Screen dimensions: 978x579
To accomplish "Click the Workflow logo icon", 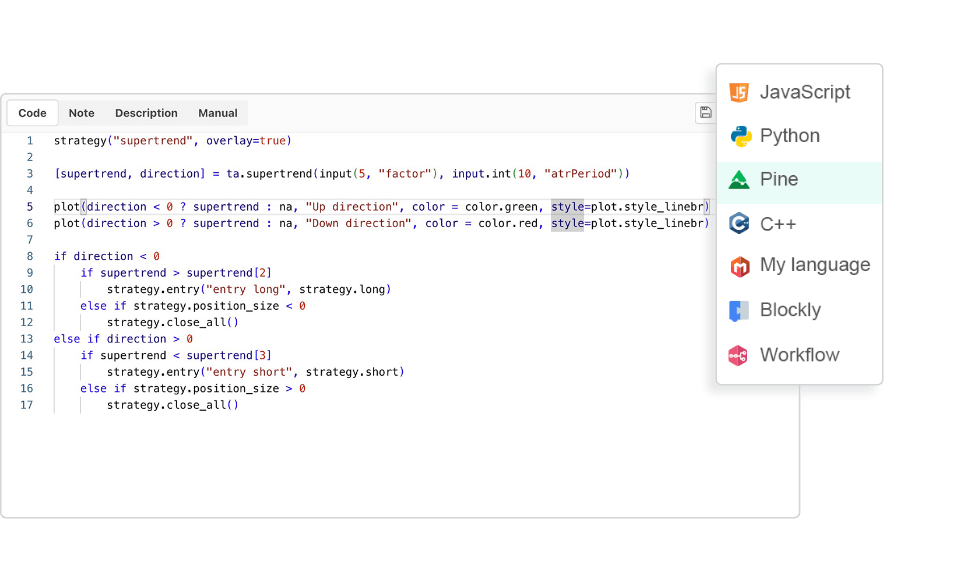I will [738, 356].
